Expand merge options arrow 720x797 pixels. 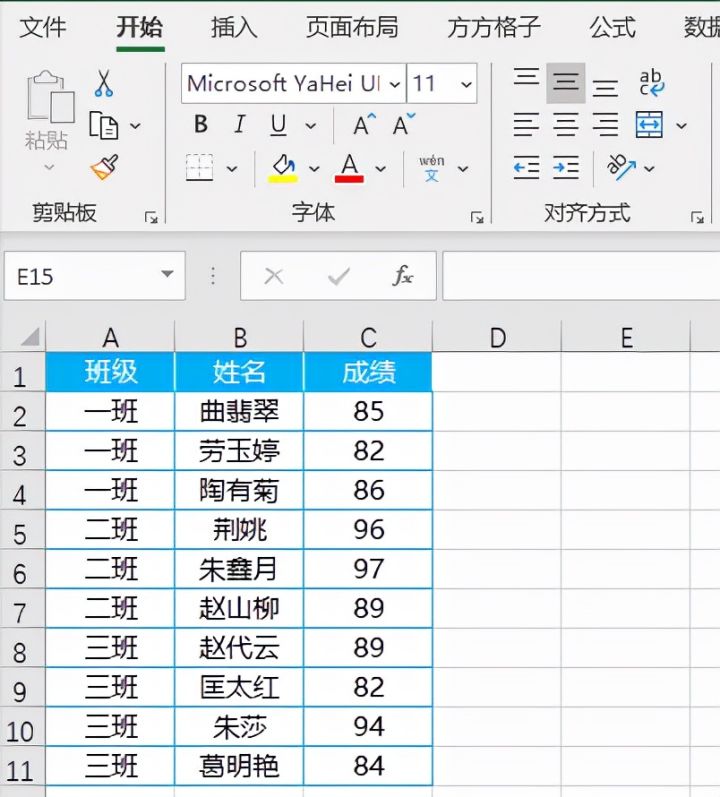point(681,126)
